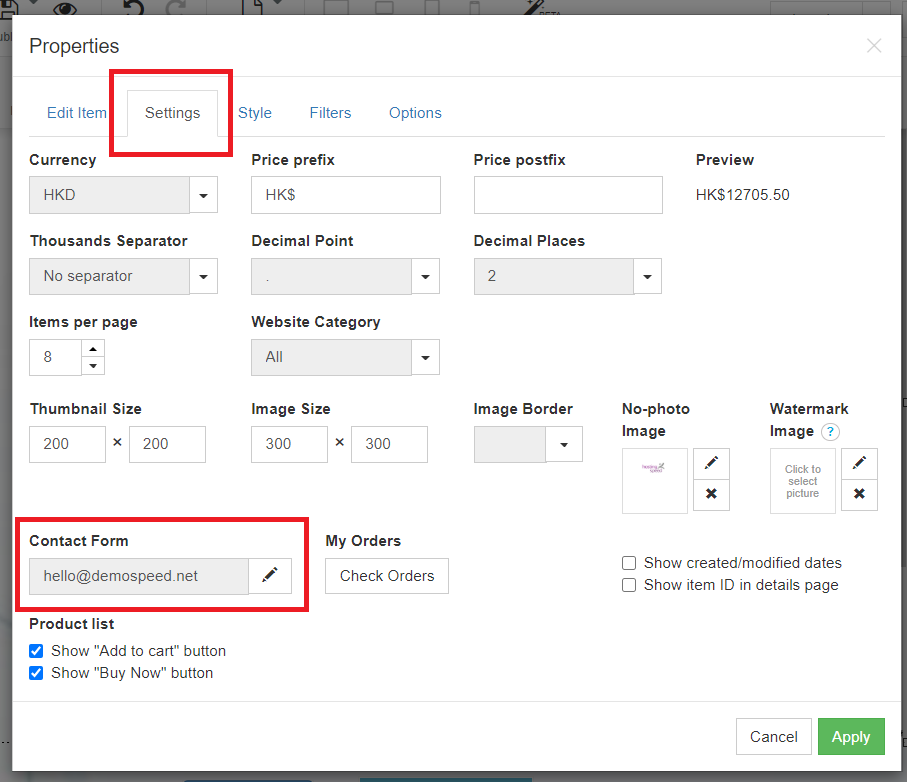907x782 pixels.
Task: Enable Show item ID in details page
Action: (x=629, y=585)
